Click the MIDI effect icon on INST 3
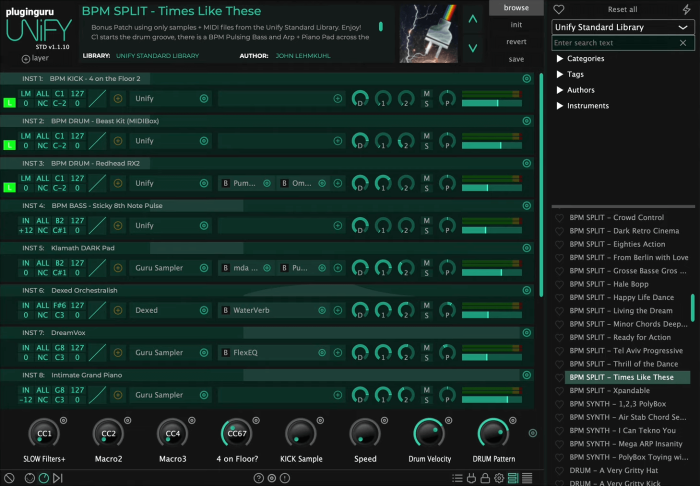The height and width of the screenshot is (486, 700). coord(118,183)
